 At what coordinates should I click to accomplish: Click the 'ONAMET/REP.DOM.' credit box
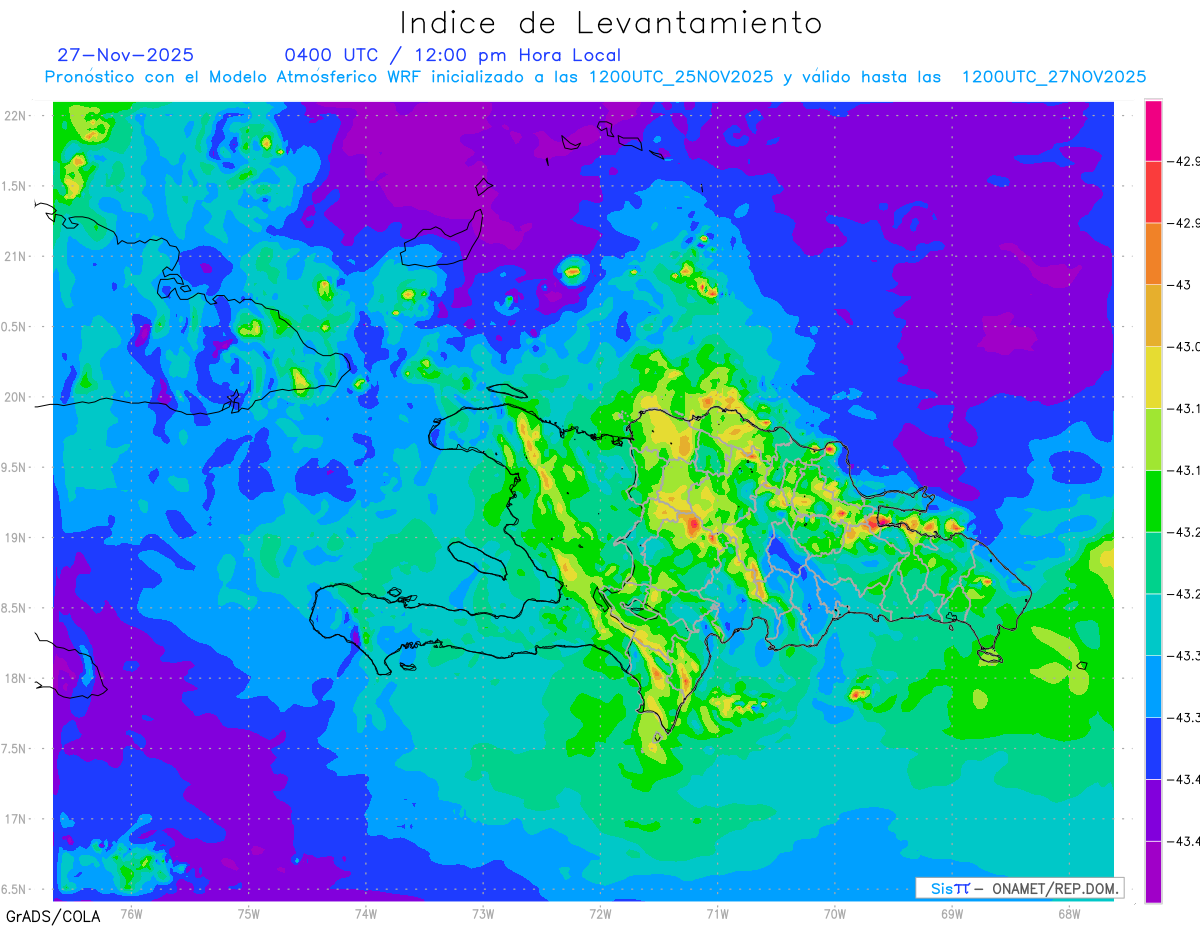[x=1019, y=888]
